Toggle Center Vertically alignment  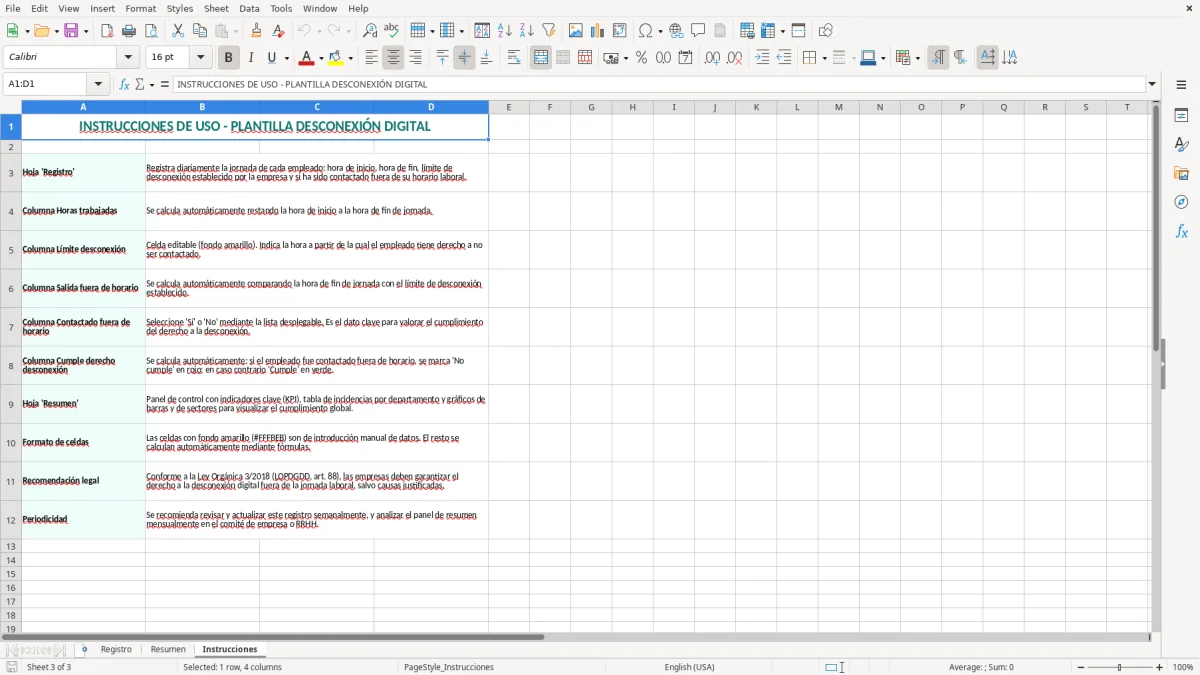pos(464,58)
